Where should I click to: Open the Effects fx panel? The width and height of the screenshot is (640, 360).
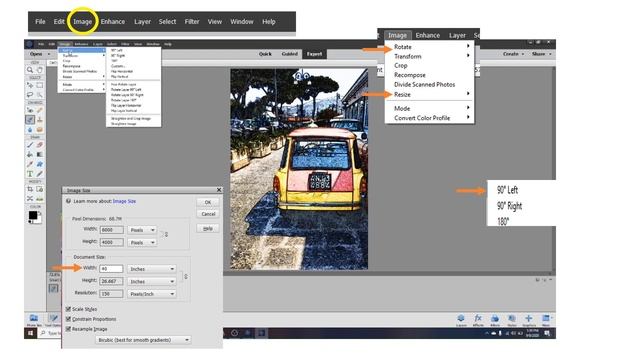pos(478,320)
